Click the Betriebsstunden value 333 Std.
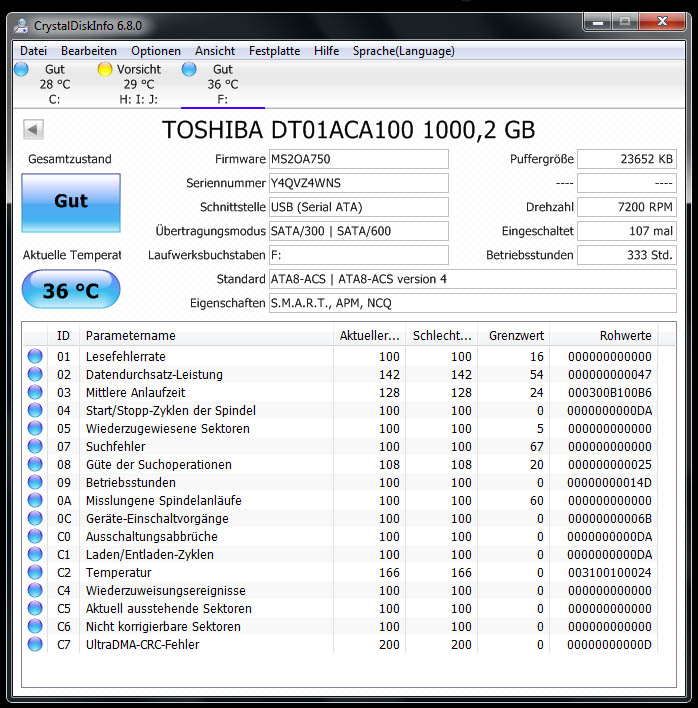The image size is (698, 708). click(x=627, y=255)
